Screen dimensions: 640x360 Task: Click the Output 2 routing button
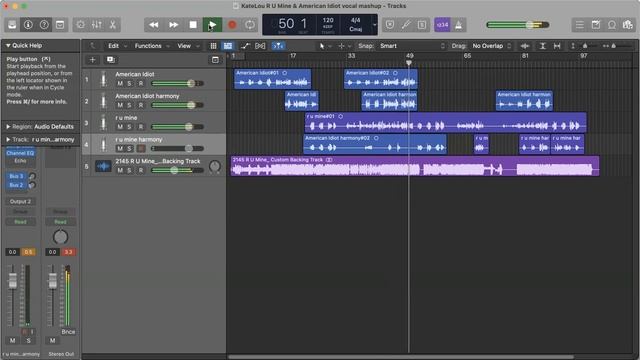tap(20, 202)
